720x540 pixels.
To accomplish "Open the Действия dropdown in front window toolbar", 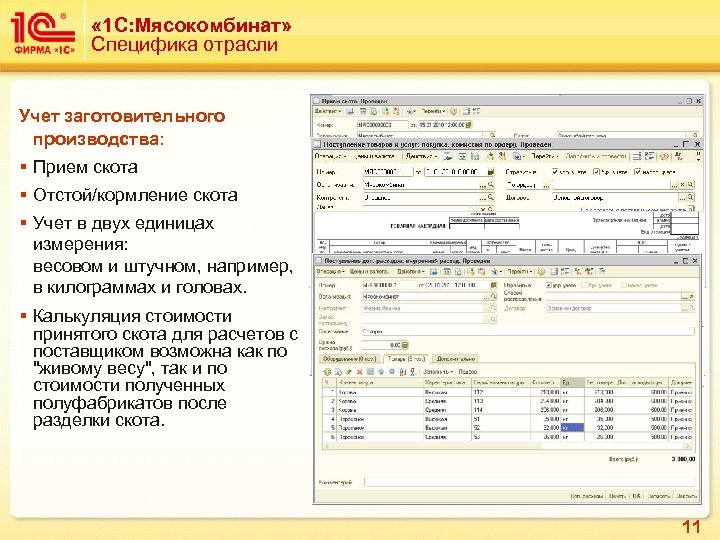I will coord(411,272).
